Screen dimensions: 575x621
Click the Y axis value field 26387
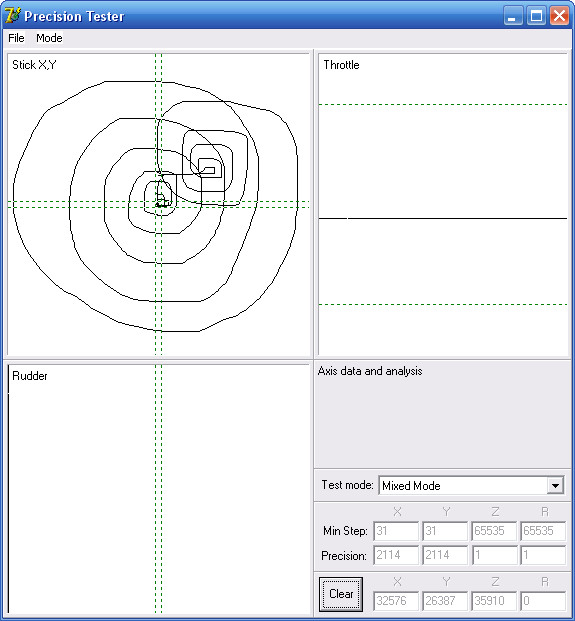445,601
